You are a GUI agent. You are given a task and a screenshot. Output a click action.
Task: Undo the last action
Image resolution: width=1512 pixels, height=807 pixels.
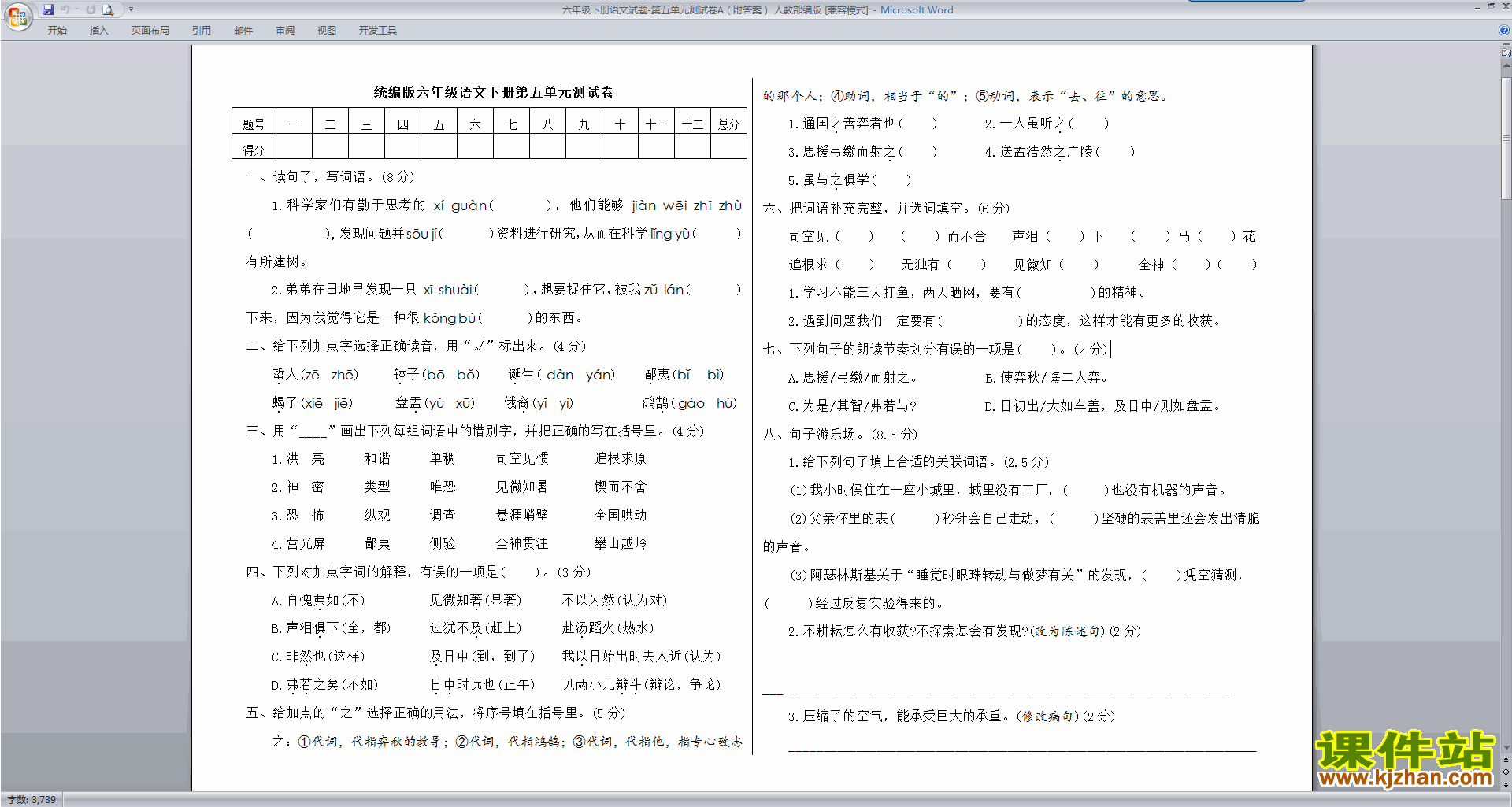65,9
